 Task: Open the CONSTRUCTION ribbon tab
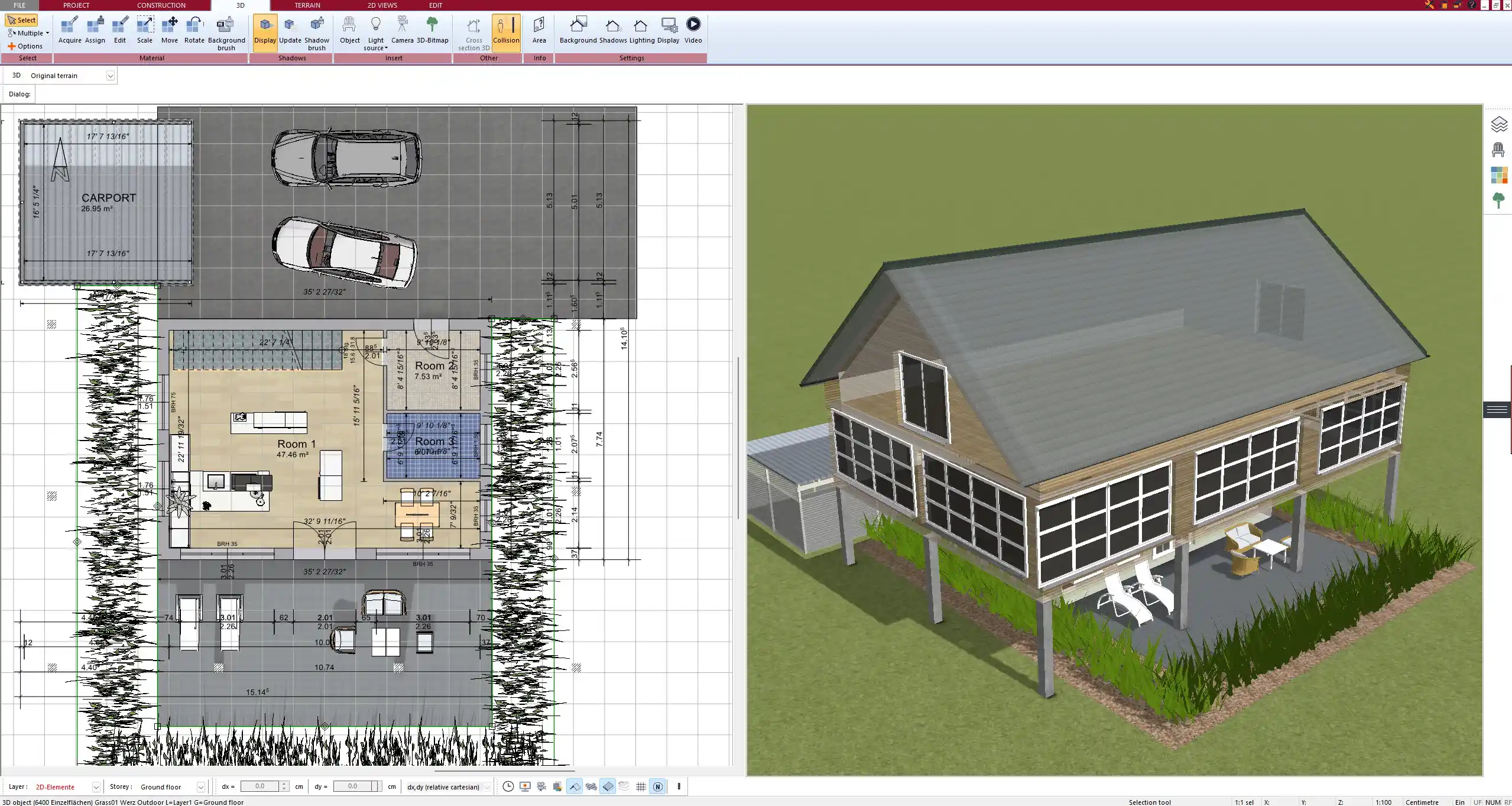[161, 5]
